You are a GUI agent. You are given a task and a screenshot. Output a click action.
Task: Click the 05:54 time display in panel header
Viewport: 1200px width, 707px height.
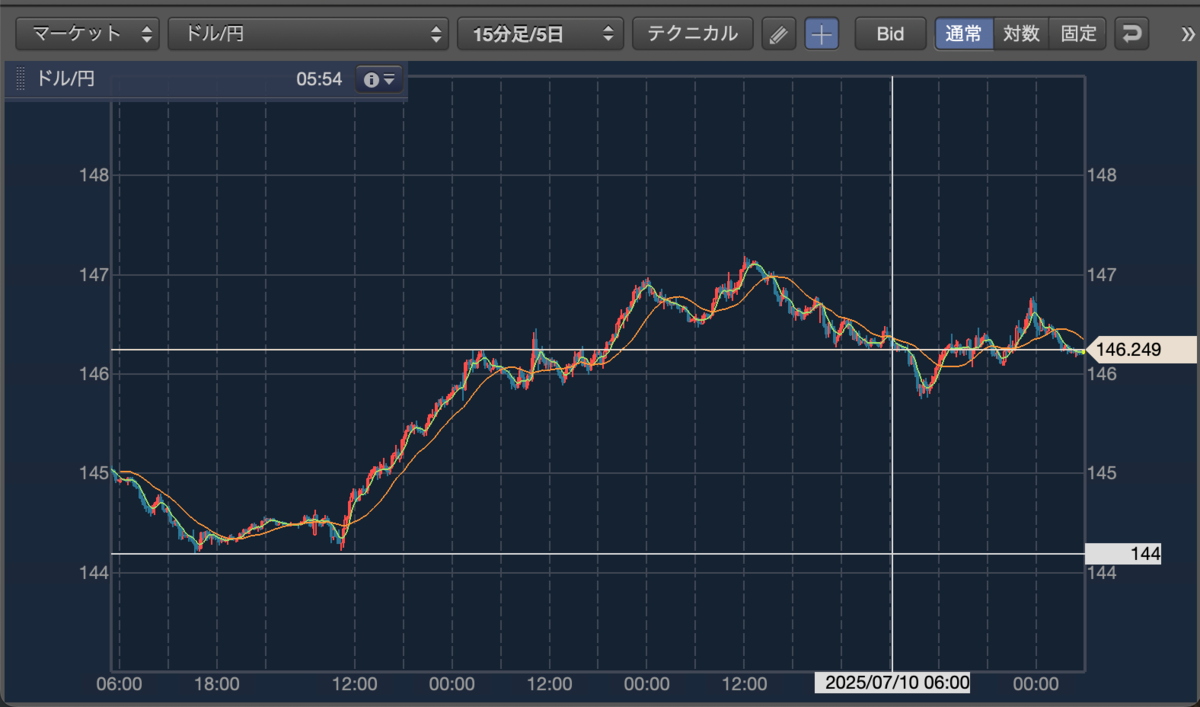[x=320, y=79]
